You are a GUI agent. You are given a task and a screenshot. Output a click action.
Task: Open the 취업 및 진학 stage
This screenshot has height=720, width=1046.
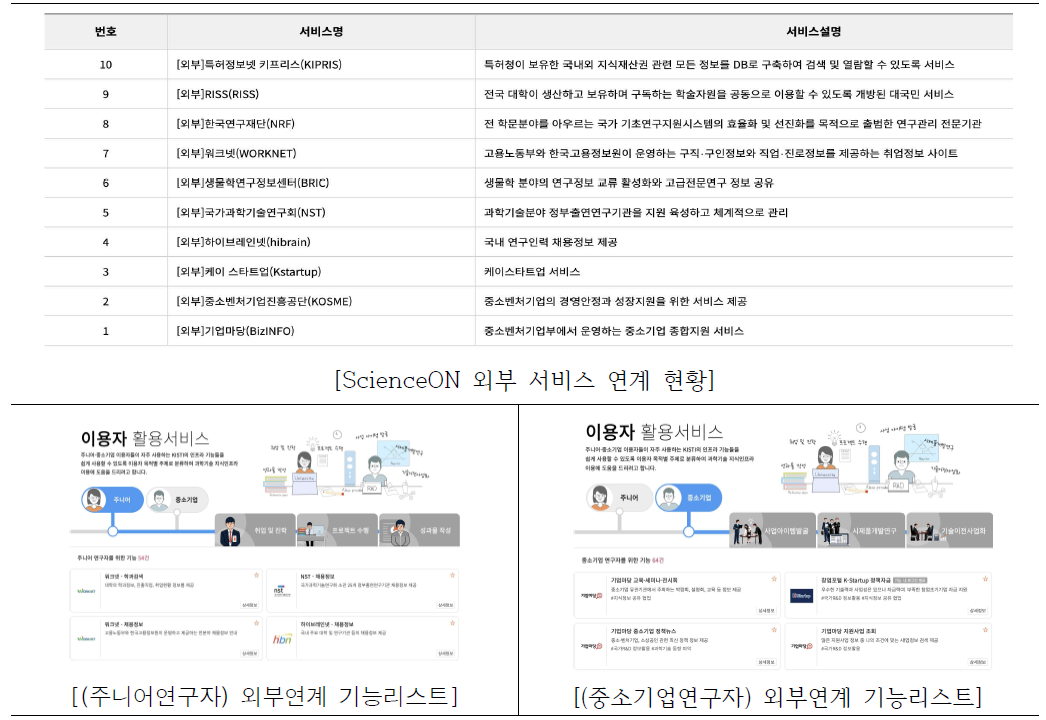point(255,530)
